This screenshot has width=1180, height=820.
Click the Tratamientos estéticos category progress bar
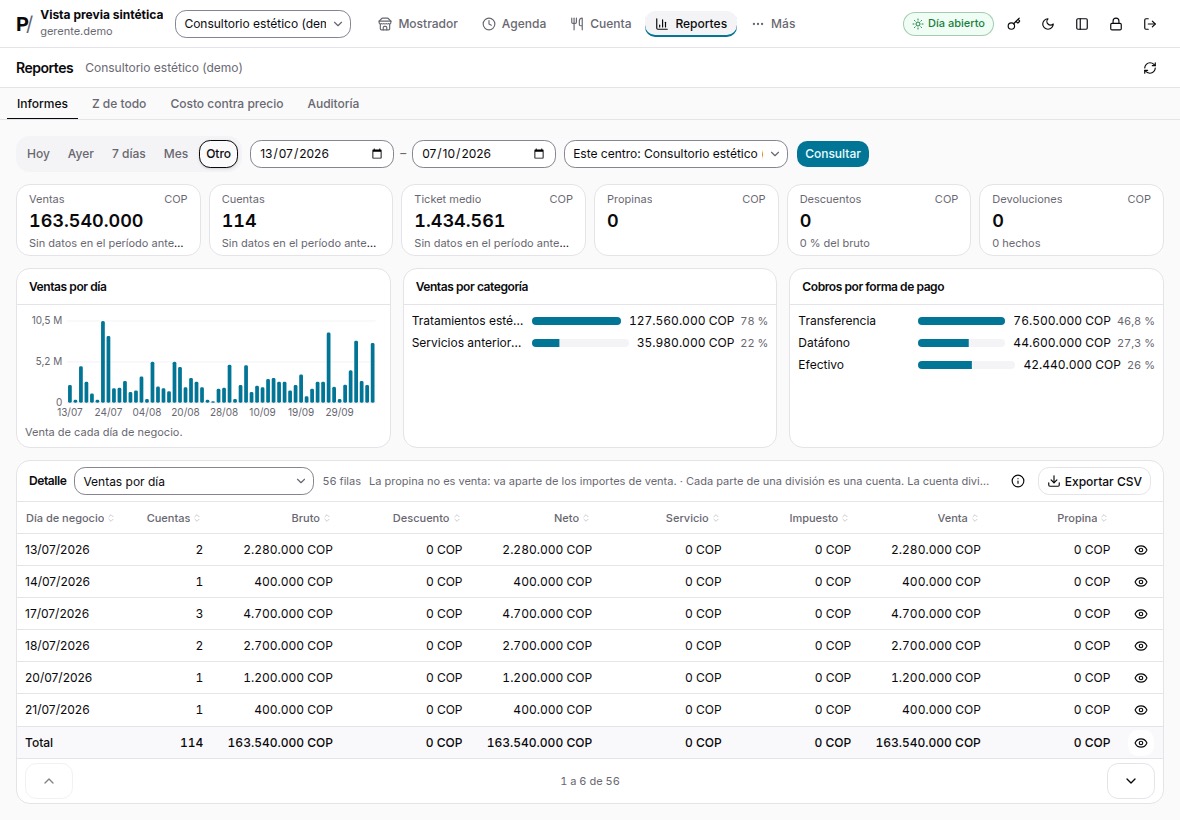pos(576,321)
